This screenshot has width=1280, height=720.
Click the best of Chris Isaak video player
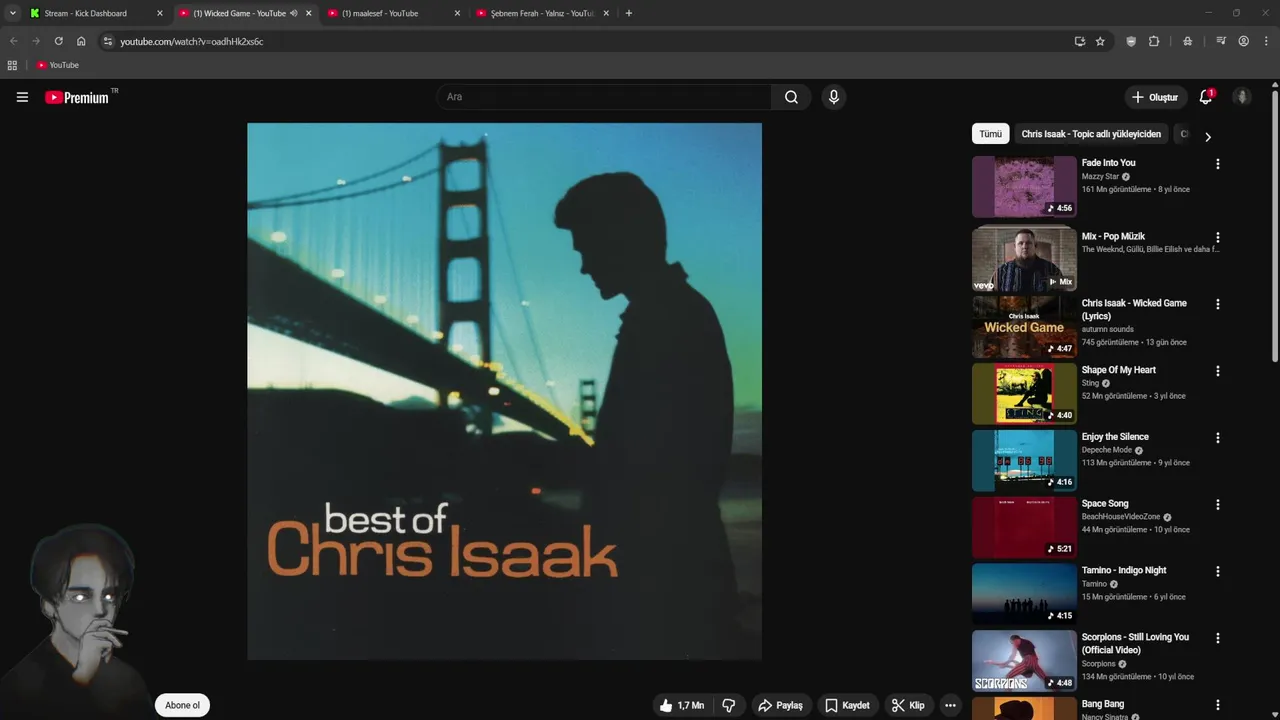click(504, 391)
